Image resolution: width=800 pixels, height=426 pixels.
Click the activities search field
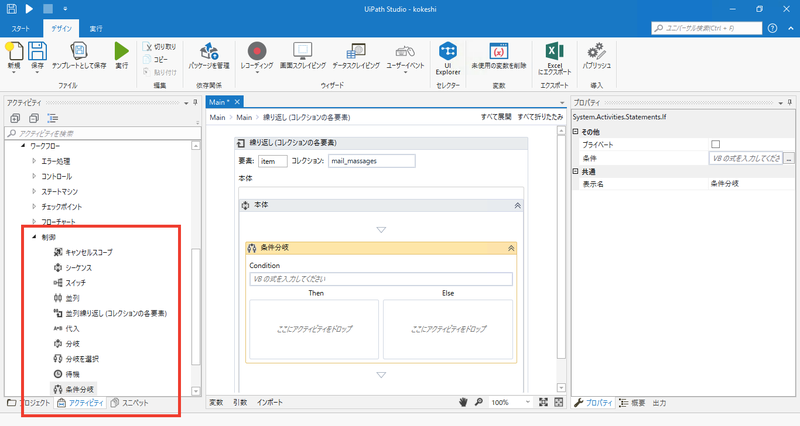[x=103, y=133]
